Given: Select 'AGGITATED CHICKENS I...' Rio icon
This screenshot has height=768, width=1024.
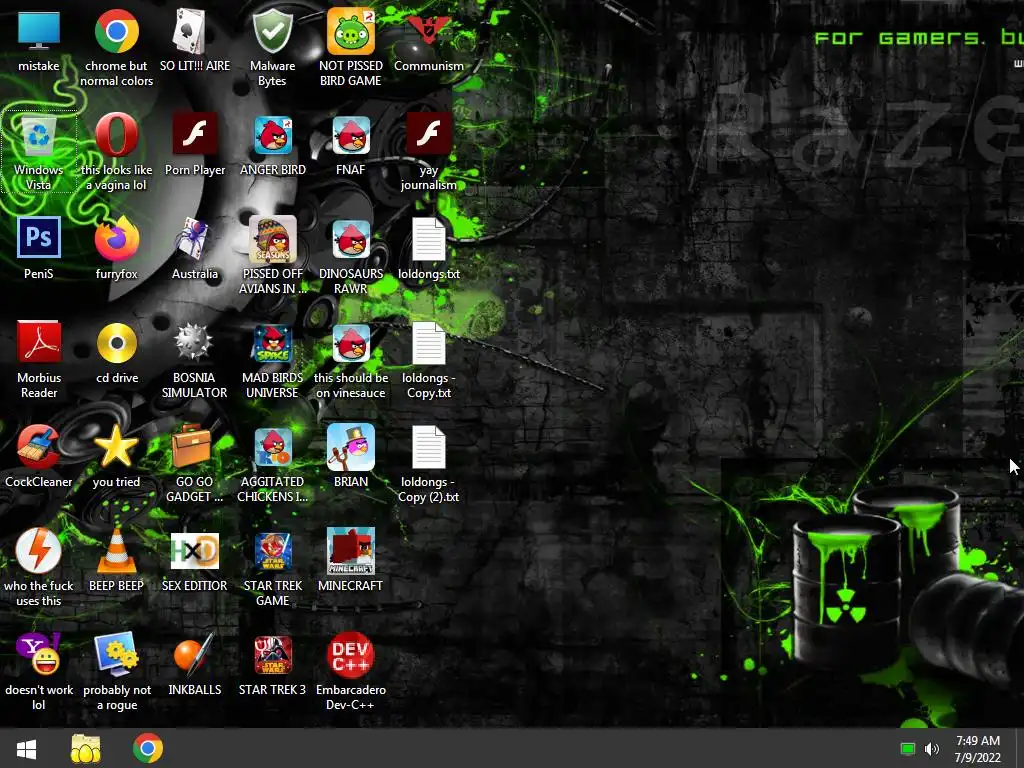Looking at the screenshot, I should click(272, 447).
